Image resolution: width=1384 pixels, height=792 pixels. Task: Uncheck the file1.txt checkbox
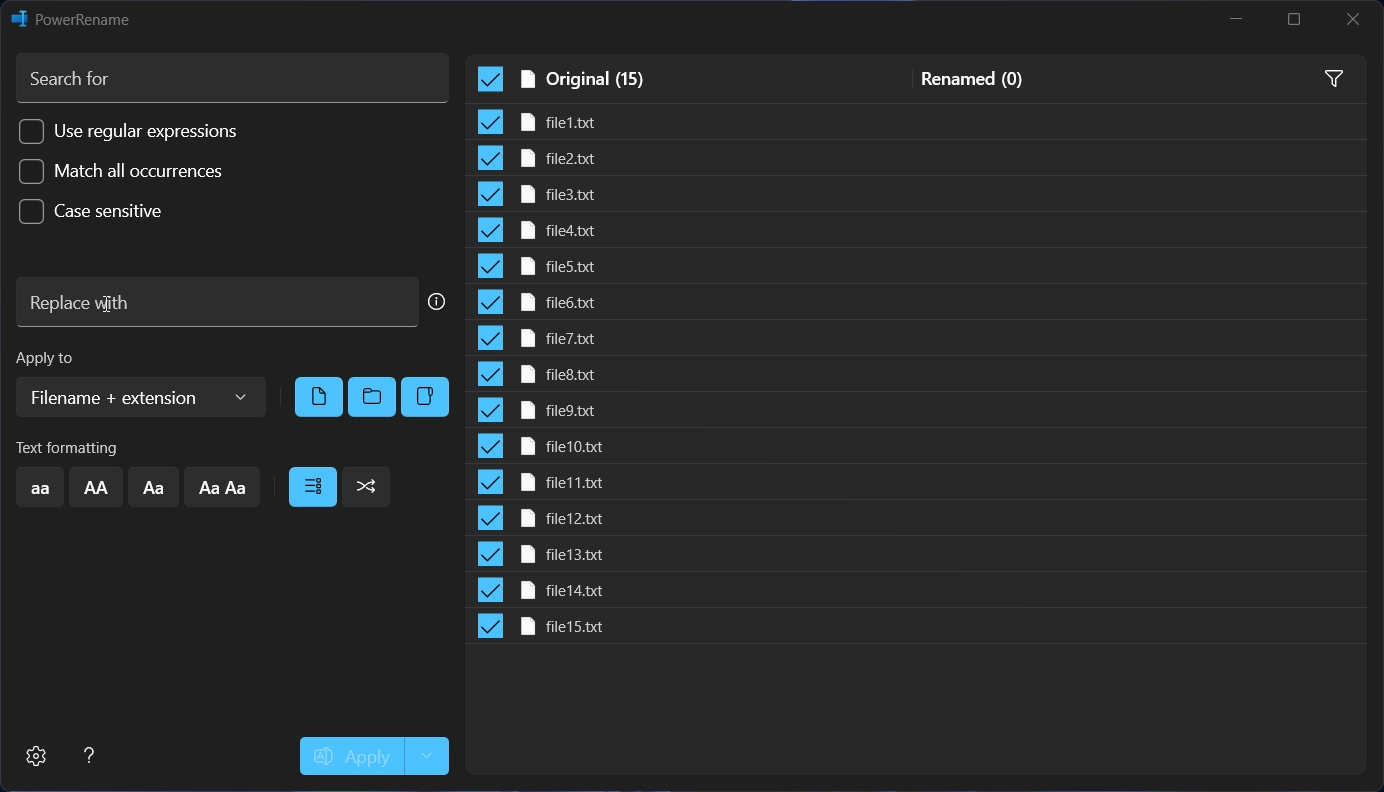pyautogui.click(x=490, y=122)
